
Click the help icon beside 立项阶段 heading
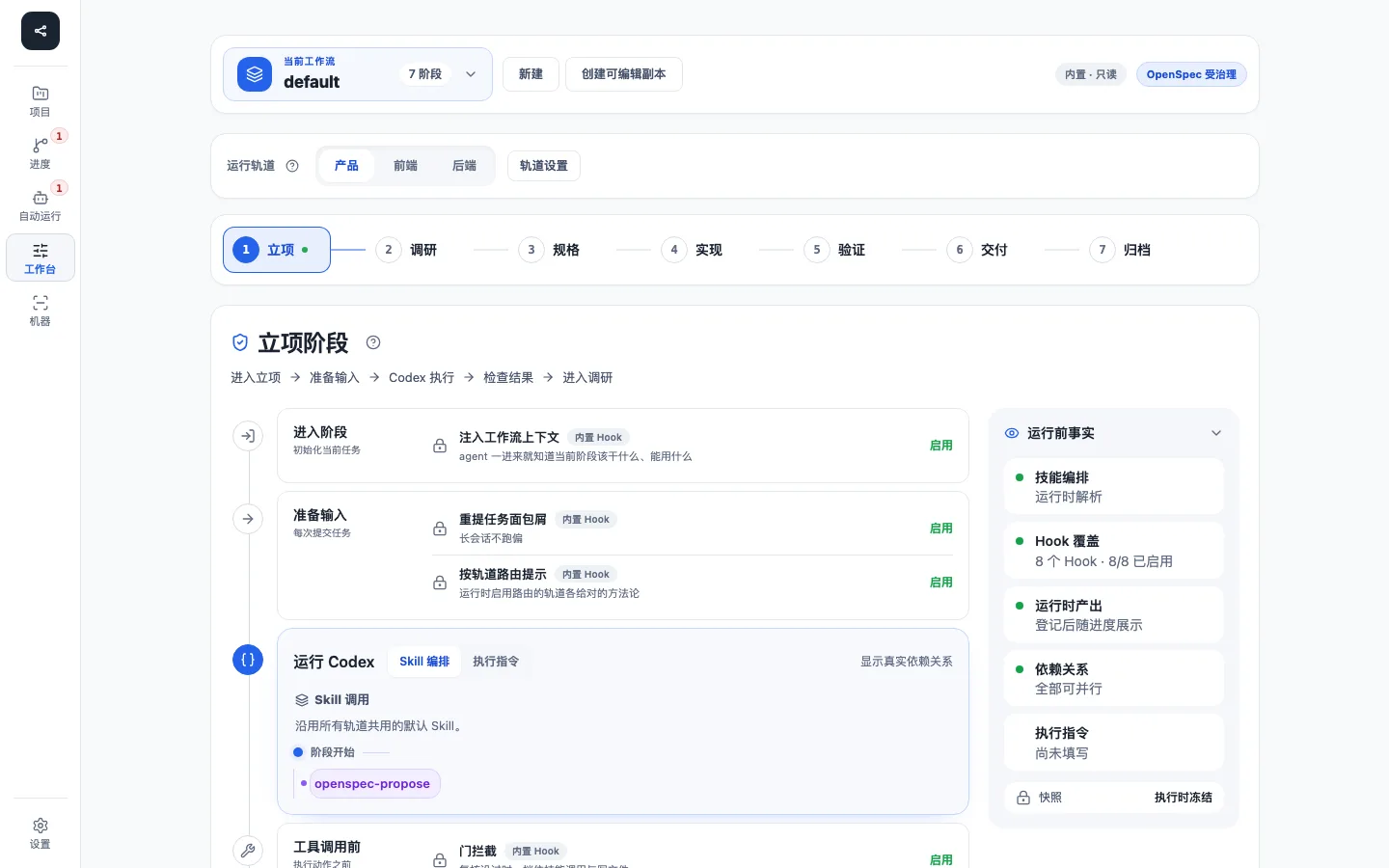(373, 342)
